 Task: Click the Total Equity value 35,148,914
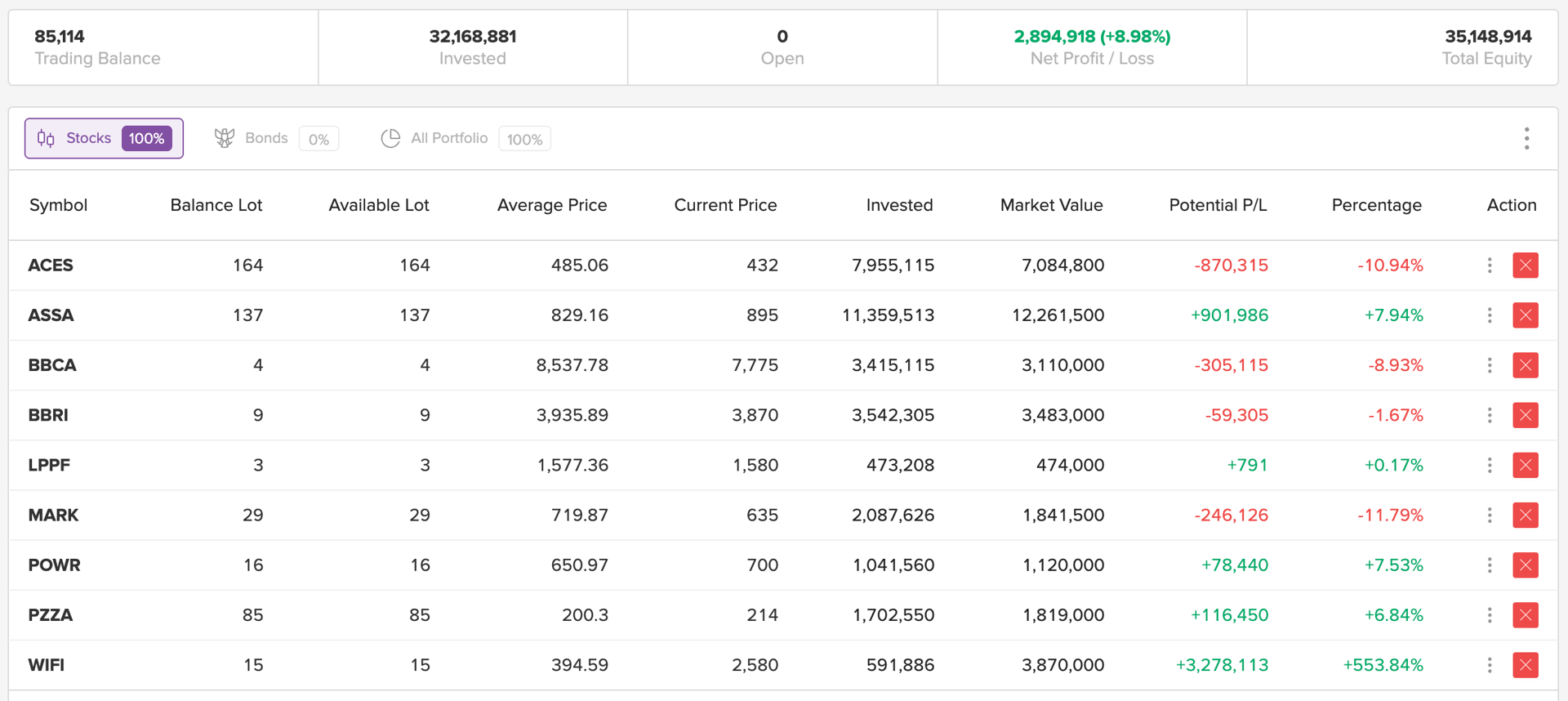click(x=1488, y=37)
